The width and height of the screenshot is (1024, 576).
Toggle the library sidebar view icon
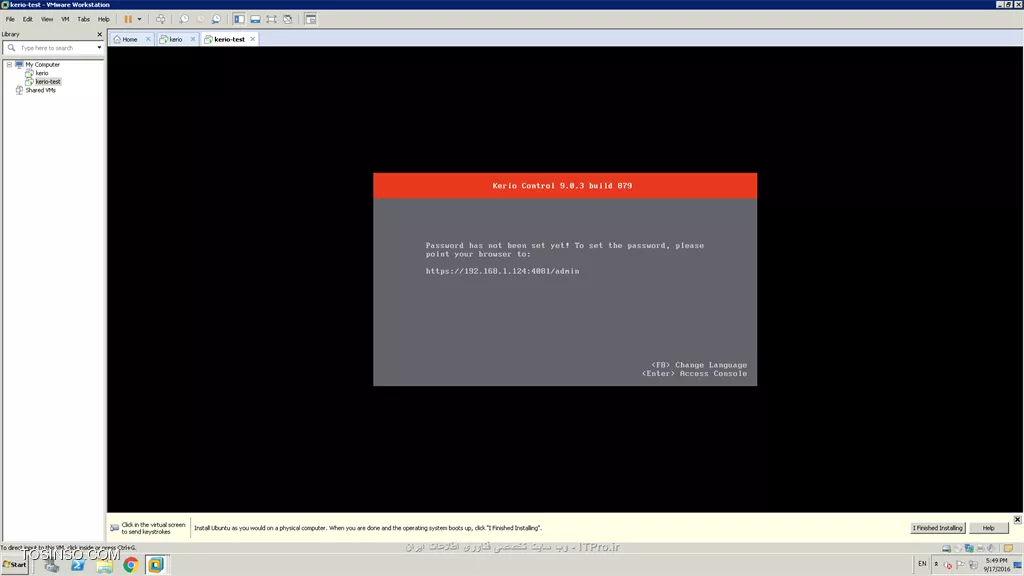239,19
